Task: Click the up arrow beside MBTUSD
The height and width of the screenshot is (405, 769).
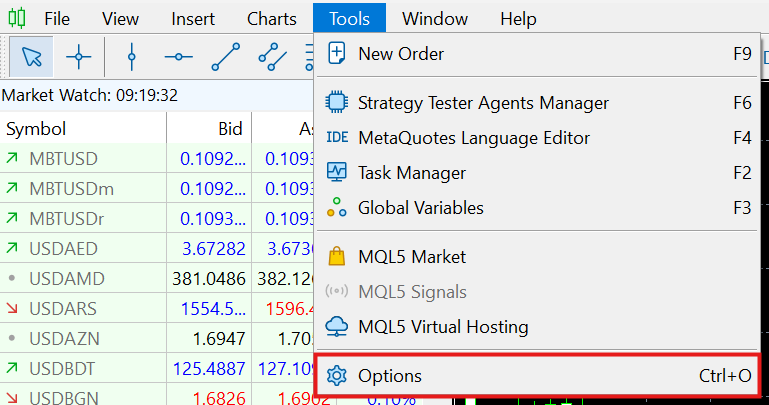Action: coord(12,158)
